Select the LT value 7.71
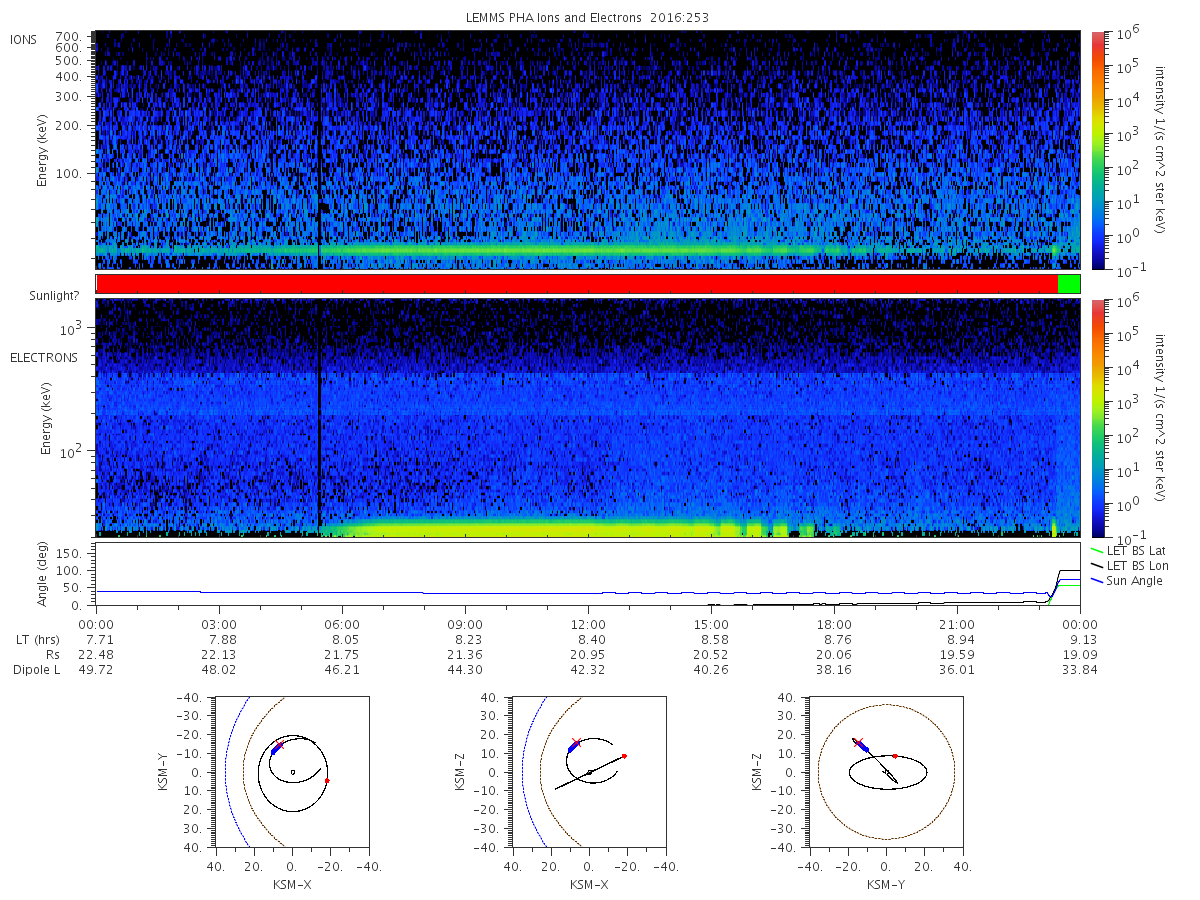The image size is (1200, 900). (x=96, y=639)
